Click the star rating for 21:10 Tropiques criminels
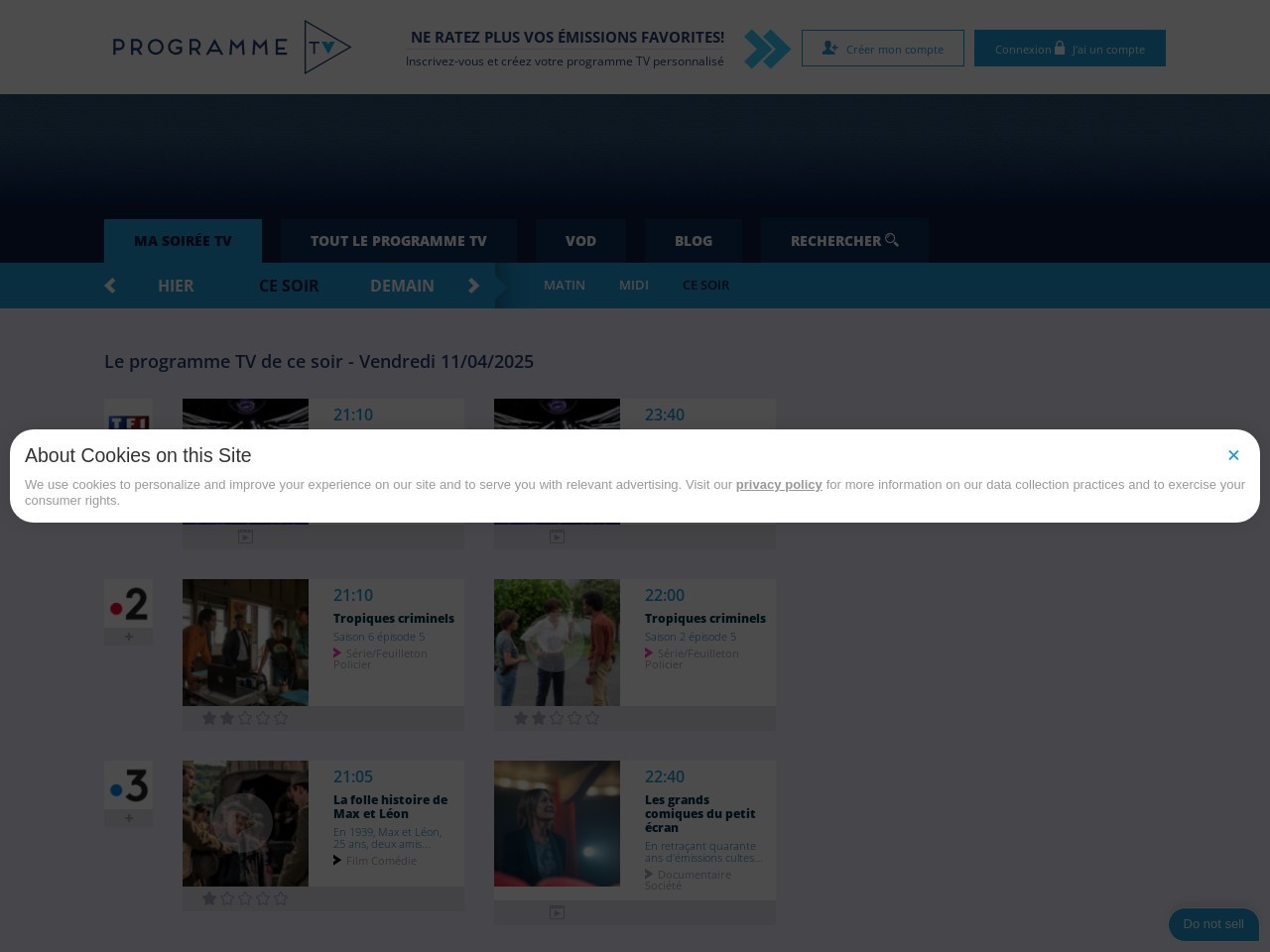 [245, 718]
